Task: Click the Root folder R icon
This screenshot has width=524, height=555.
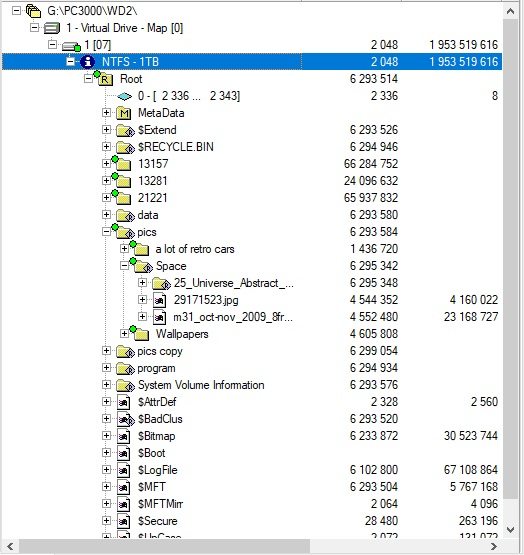Action: point(104,79)
